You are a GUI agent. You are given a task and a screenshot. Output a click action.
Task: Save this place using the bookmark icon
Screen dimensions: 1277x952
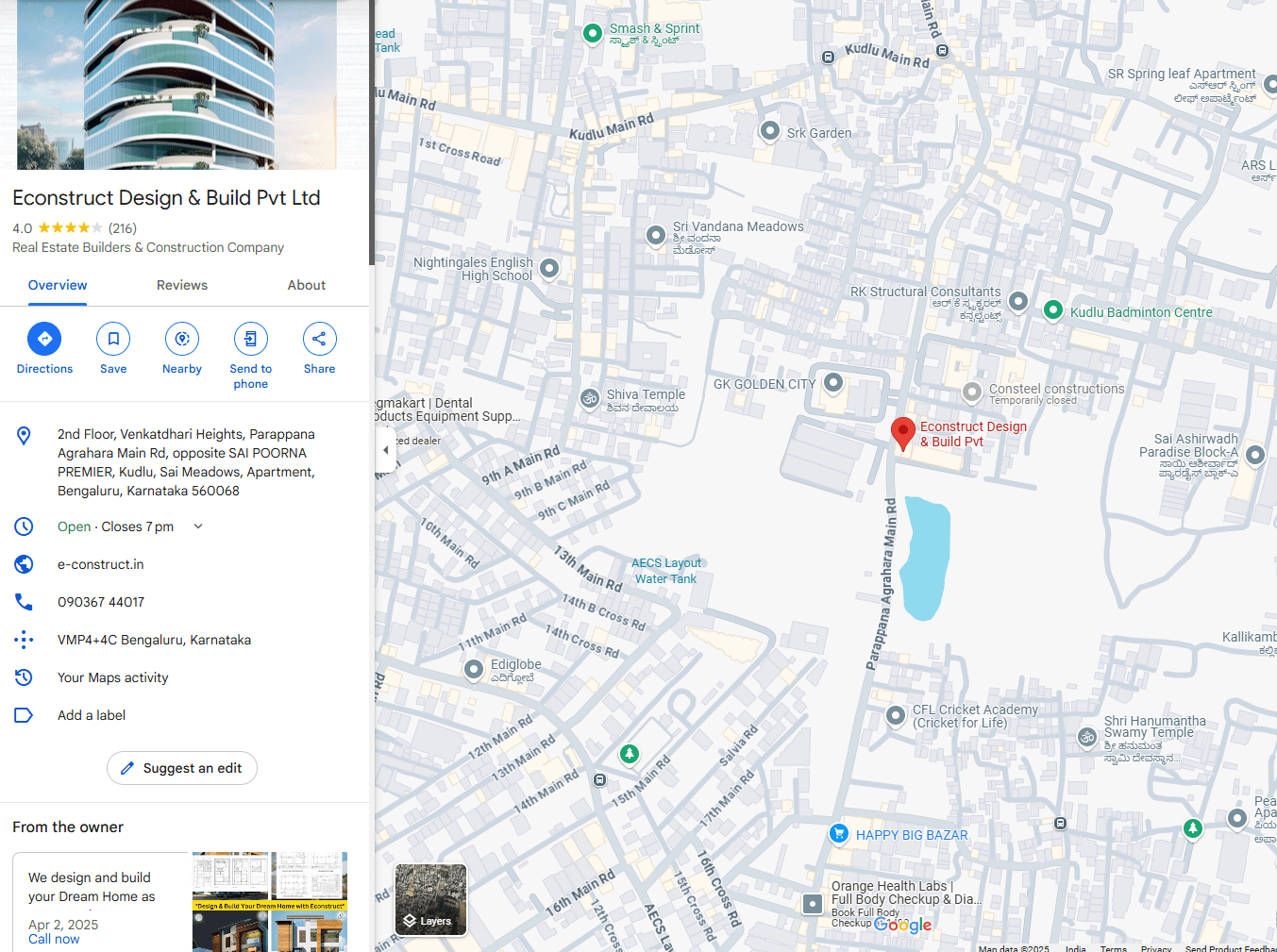(x=113, y=339)
